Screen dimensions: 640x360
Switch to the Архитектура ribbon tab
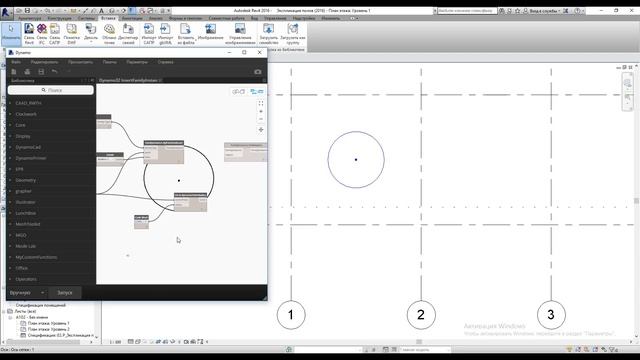29,18
